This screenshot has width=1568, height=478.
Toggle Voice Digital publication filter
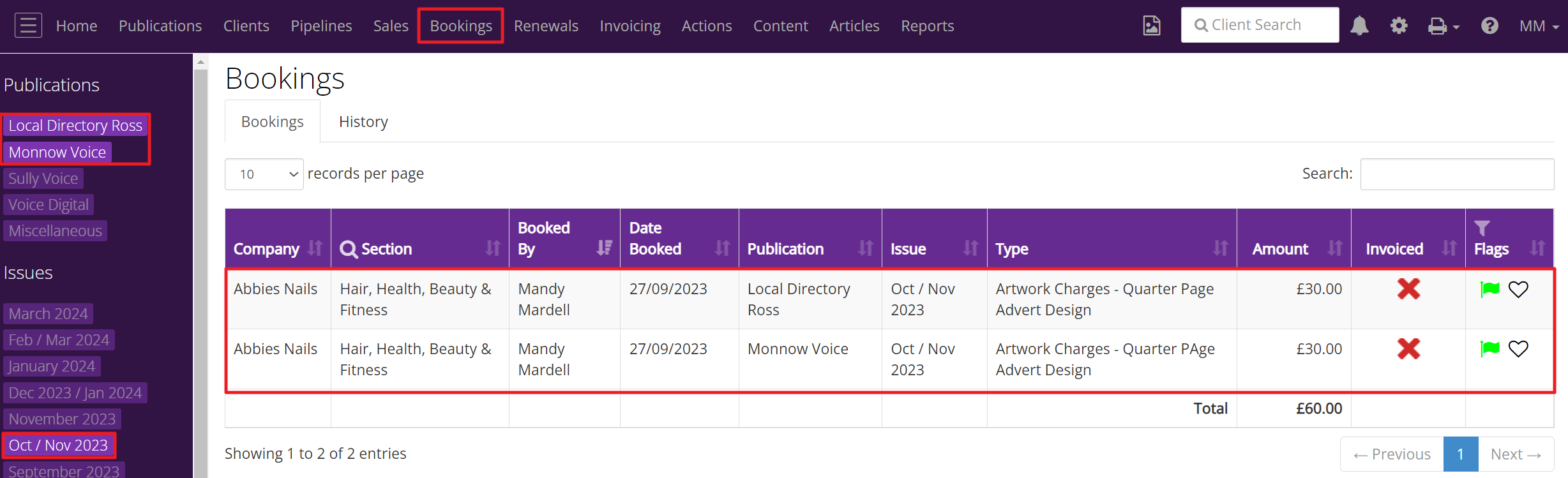[x=49, y=205]
